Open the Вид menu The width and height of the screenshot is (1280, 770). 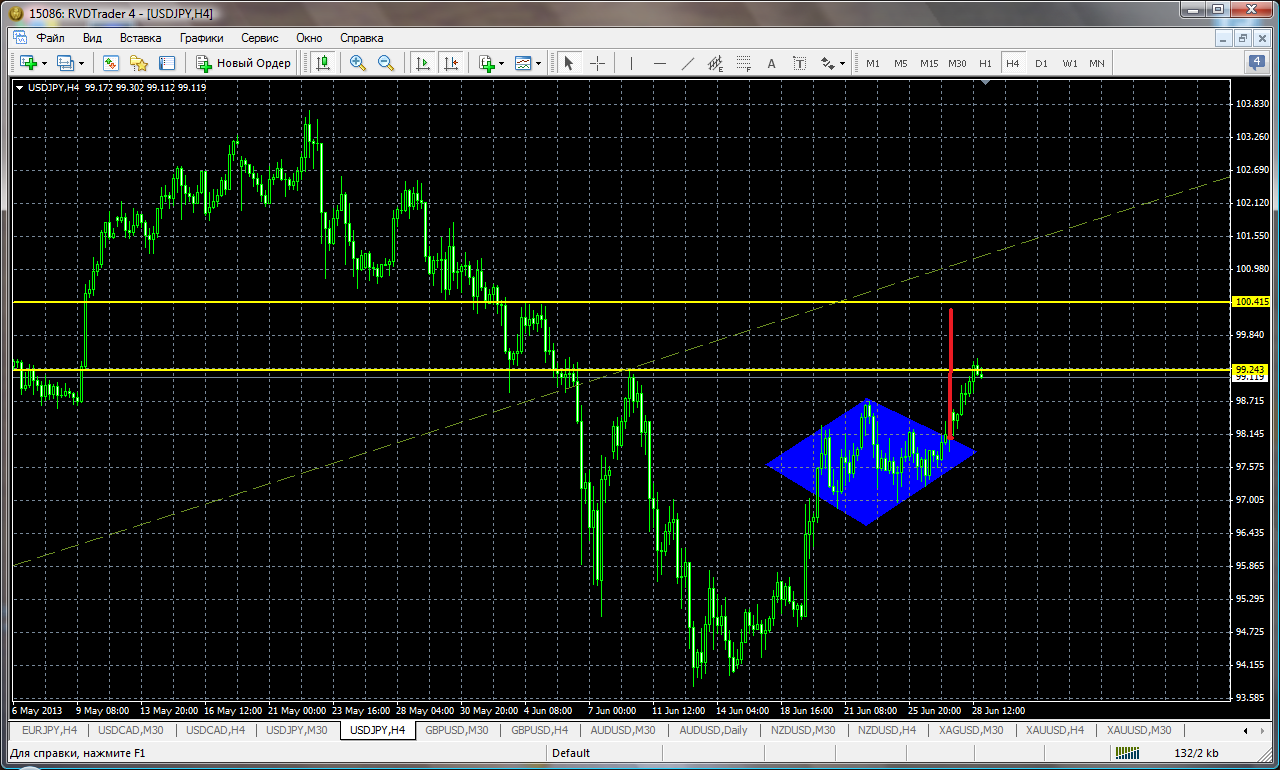tap(93, 38)
